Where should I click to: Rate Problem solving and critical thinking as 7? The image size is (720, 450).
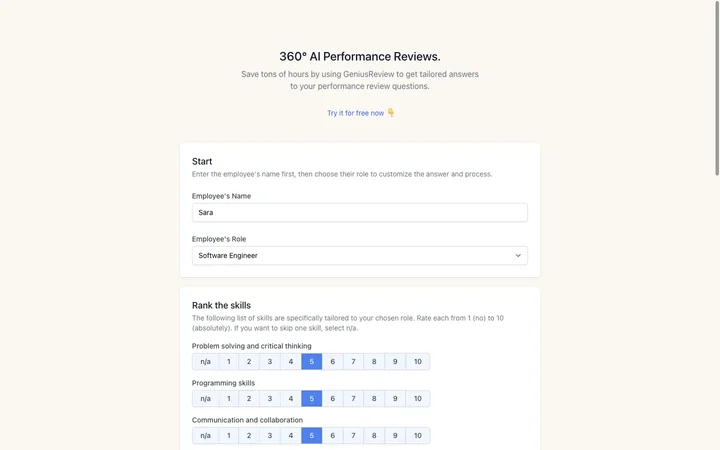(353, 361)
